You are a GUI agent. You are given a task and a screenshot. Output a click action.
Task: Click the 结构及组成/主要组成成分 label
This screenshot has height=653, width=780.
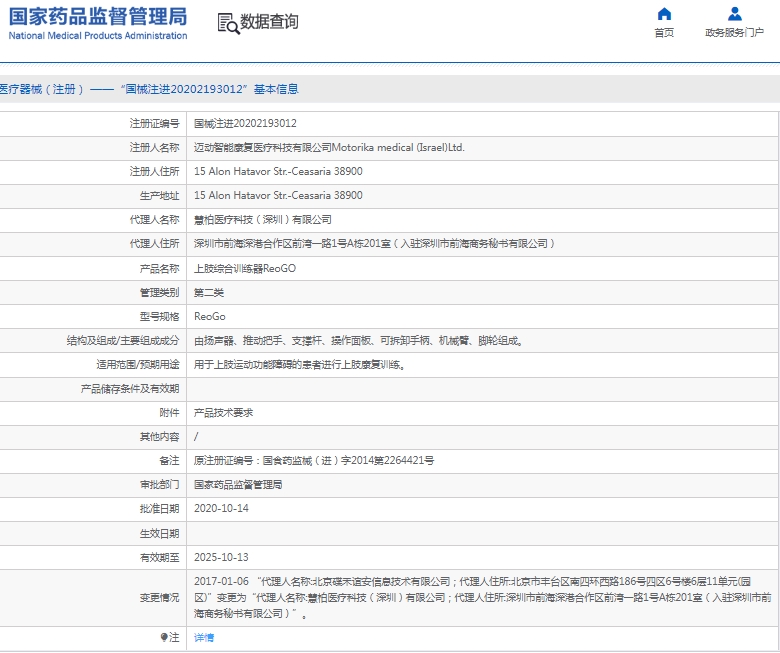(123, 341)
